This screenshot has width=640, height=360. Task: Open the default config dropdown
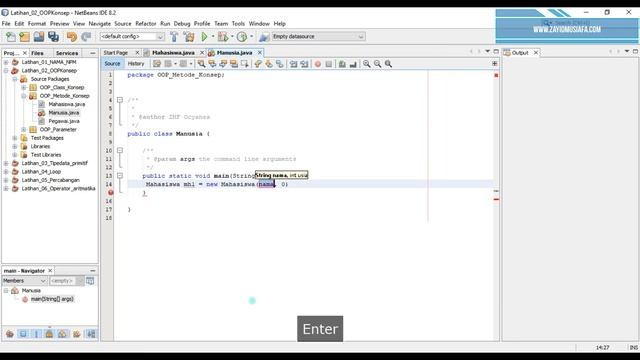pyautogui.click(x=132, y=37)
